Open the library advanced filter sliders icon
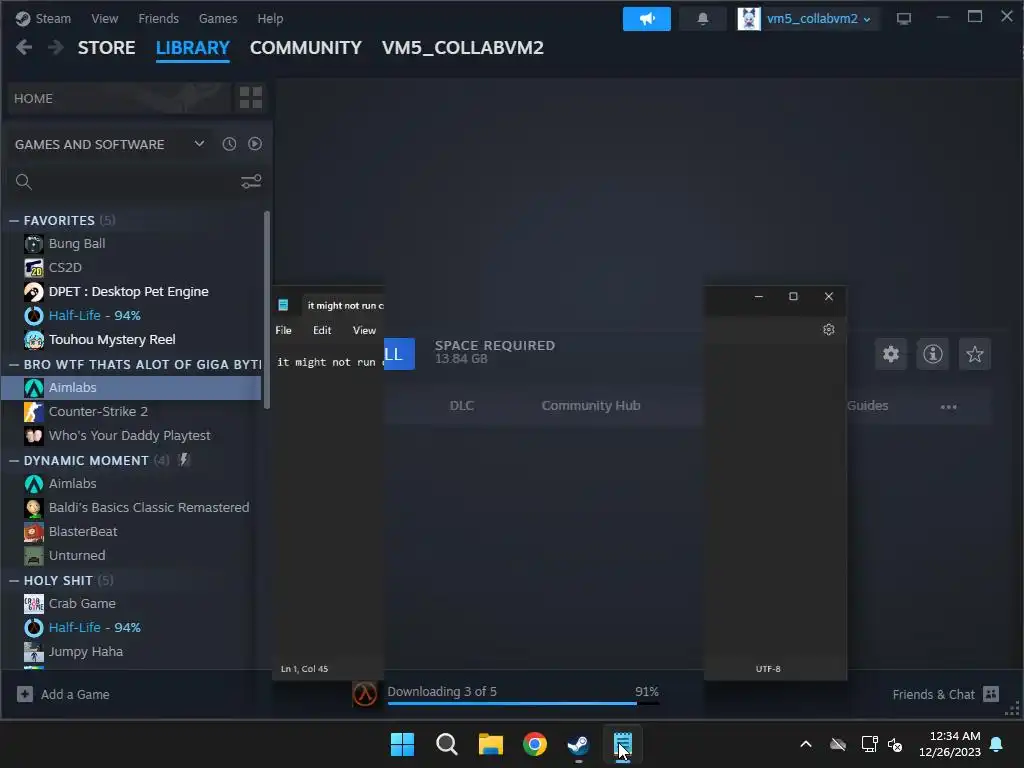 [x=251, y=182]
